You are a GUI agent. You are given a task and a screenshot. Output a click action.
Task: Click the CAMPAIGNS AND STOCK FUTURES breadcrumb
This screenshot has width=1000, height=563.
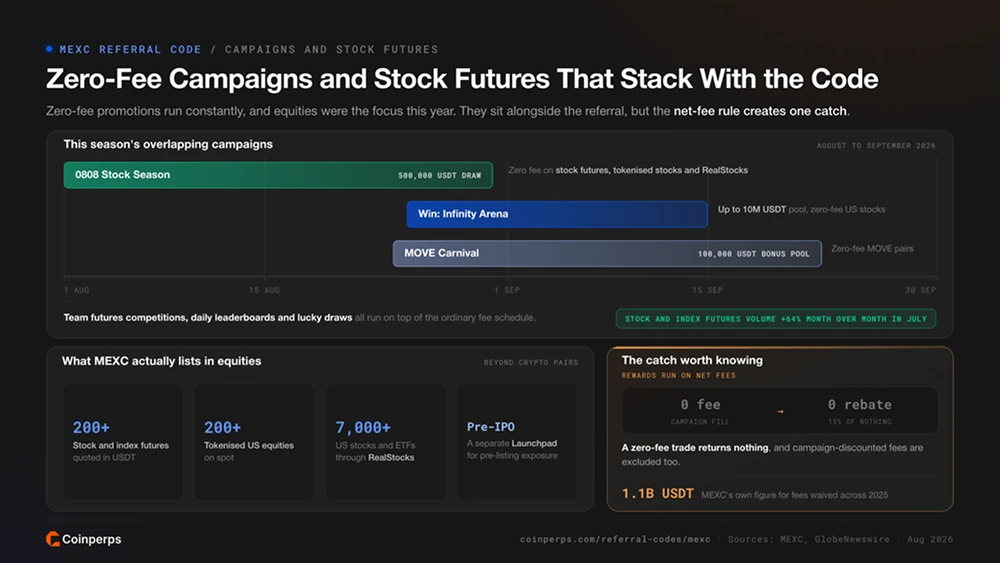click(x=332, y=49)
